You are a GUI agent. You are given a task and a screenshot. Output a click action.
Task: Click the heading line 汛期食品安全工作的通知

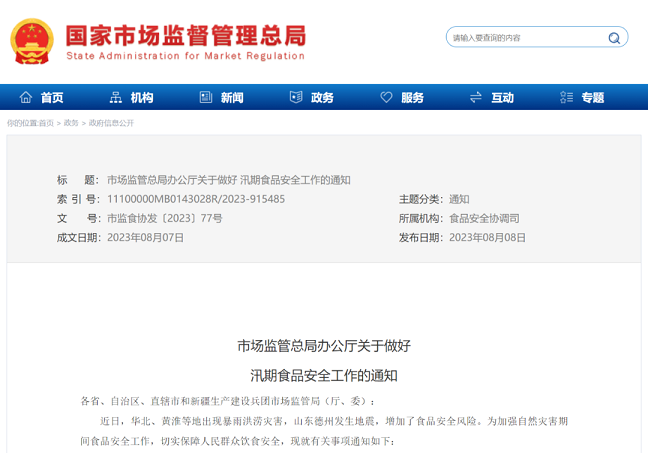[324, 376]
